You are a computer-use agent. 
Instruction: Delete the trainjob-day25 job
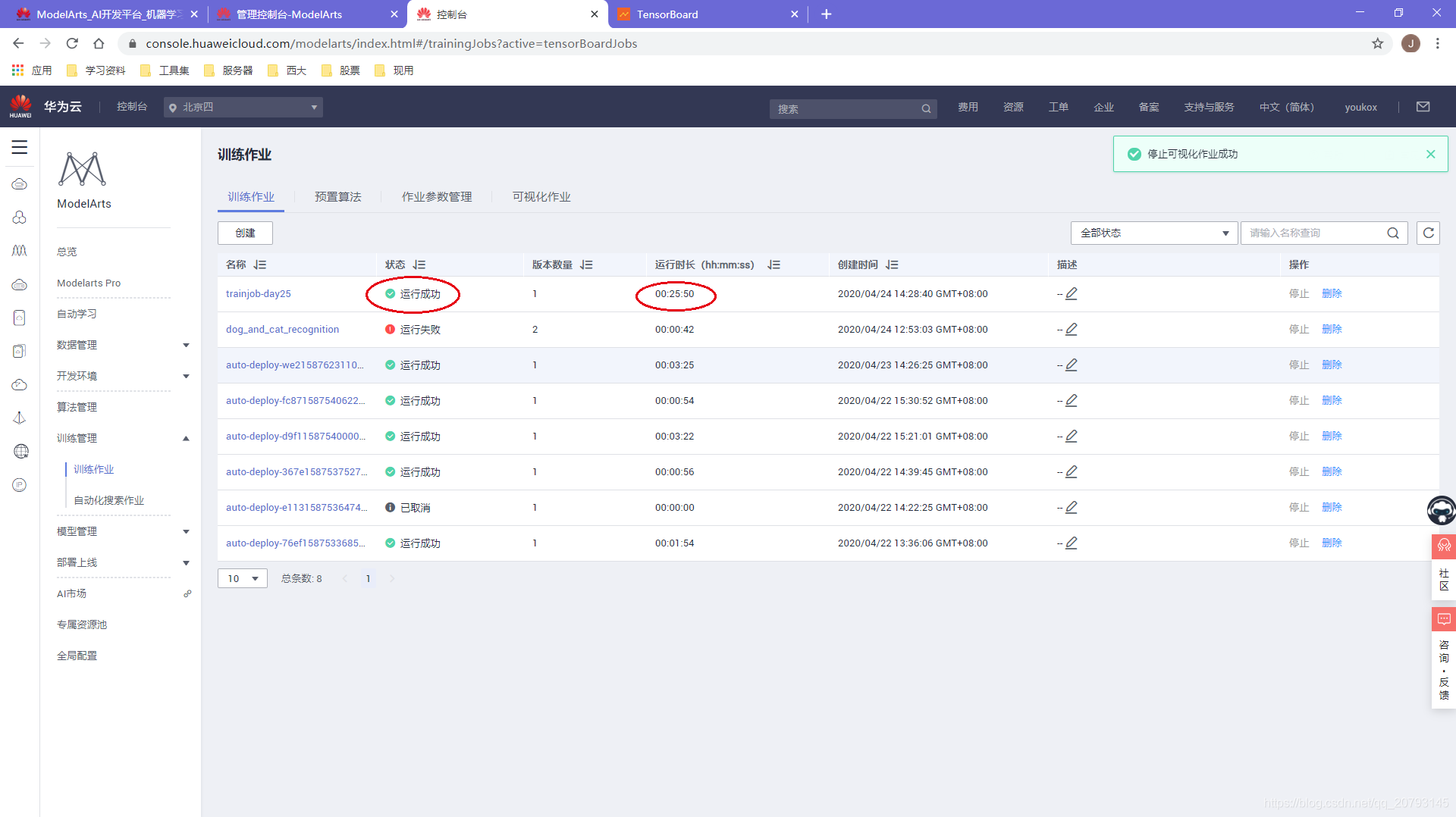1332,293
